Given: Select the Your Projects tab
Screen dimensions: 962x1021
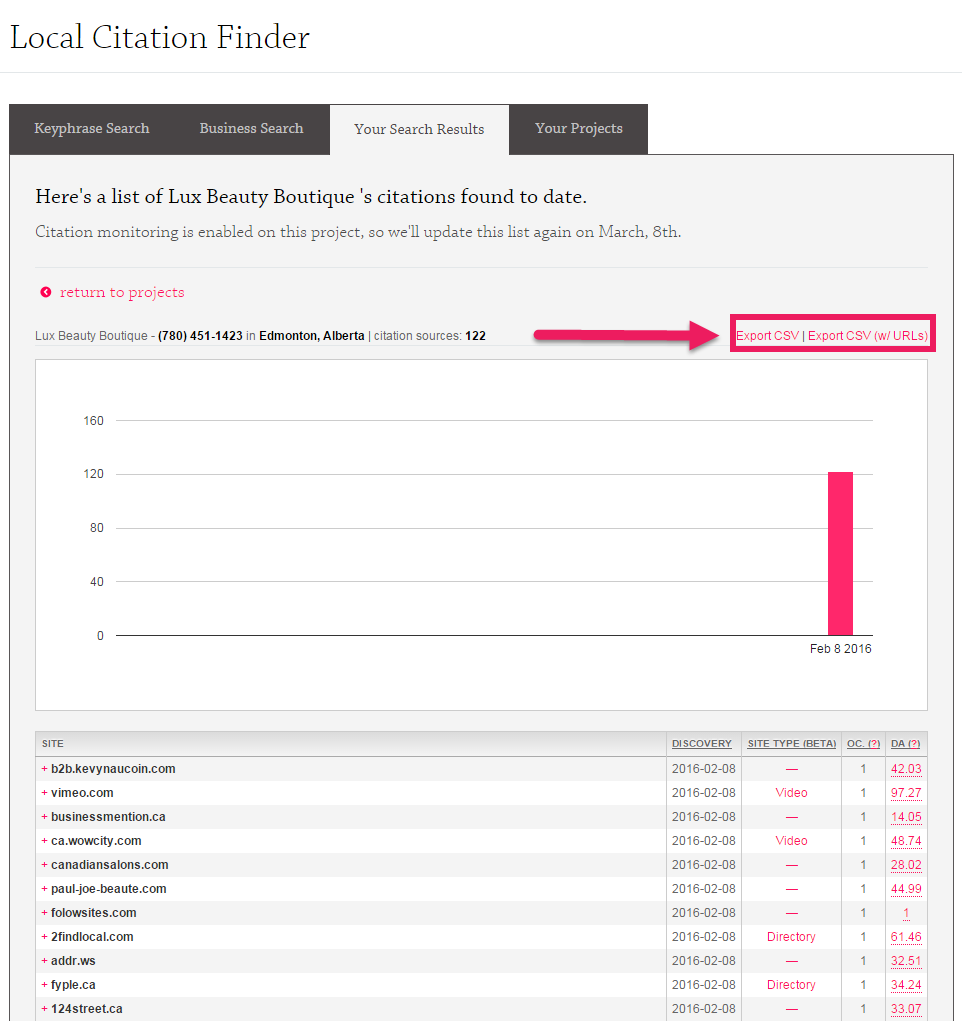Looking at the screenshot, I should click(x=578, y=129).
